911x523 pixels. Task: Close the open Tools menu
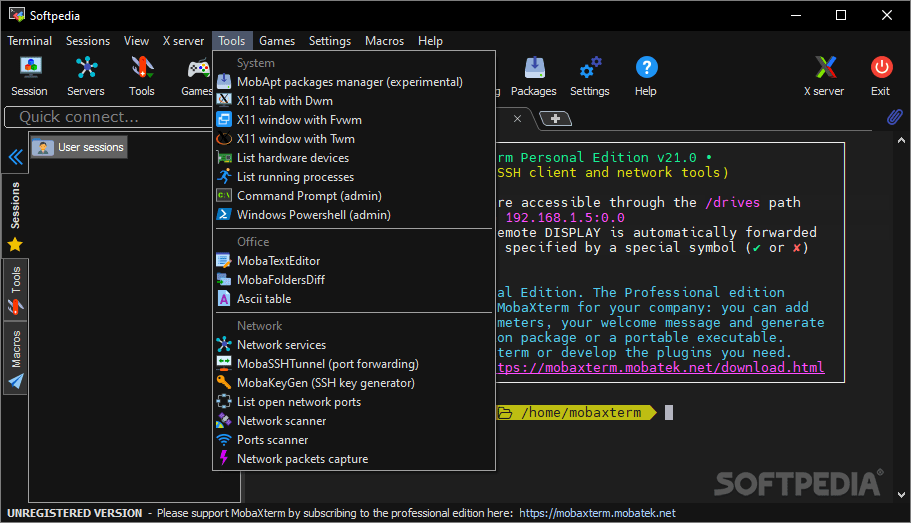[x=232, y=41]
